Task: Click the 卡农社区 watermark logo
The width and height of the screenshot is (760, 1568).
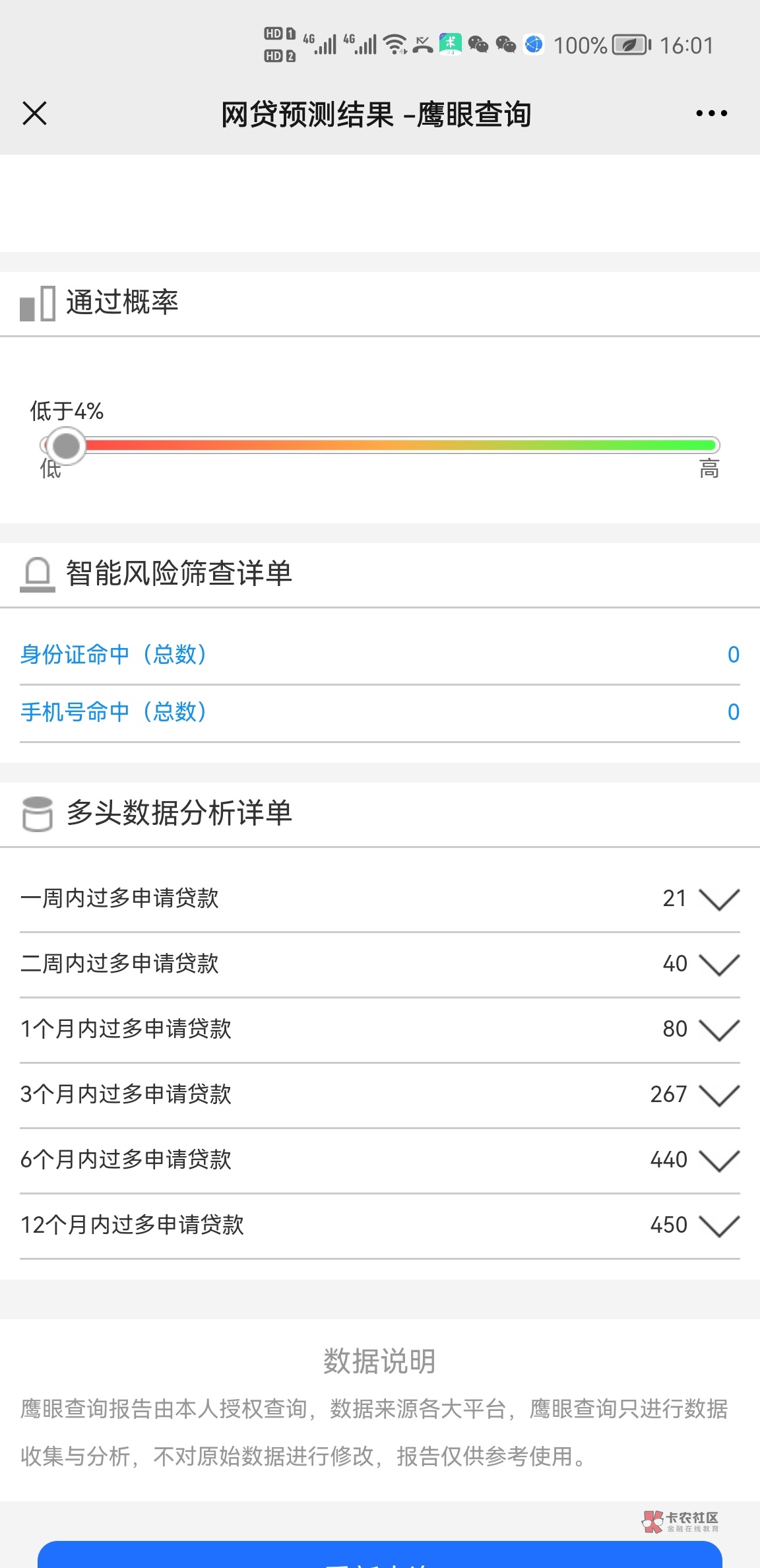Action: pos(680,1521)
